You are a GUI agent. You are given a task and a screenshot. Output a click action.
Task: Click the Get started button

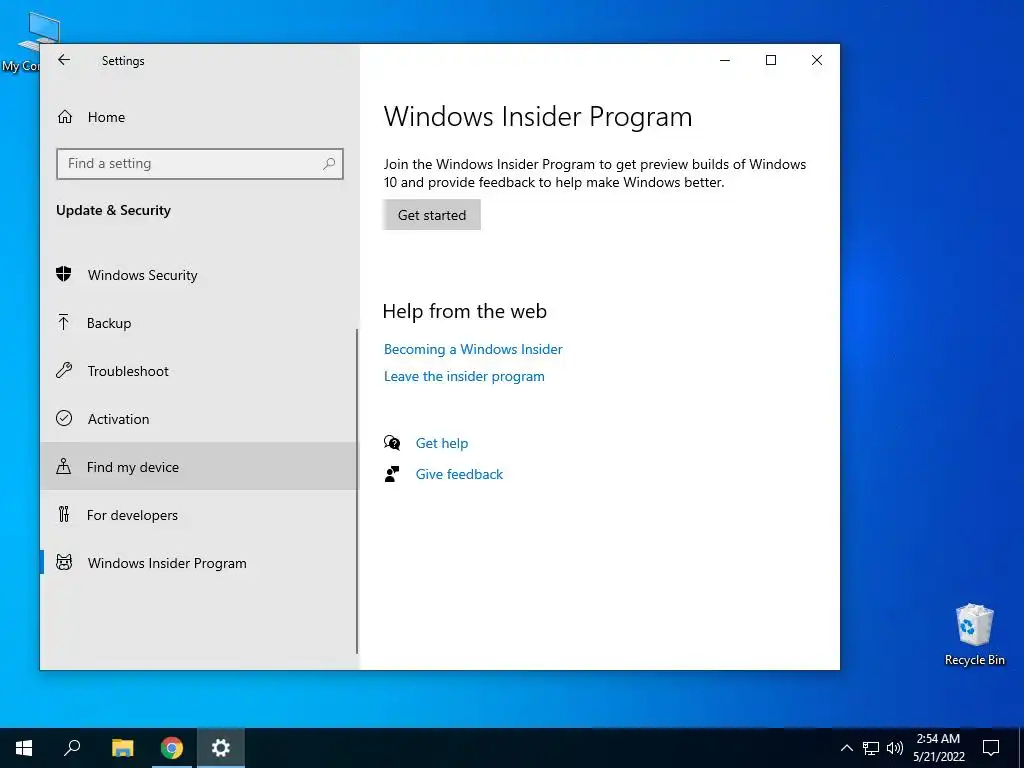(432, 215)
